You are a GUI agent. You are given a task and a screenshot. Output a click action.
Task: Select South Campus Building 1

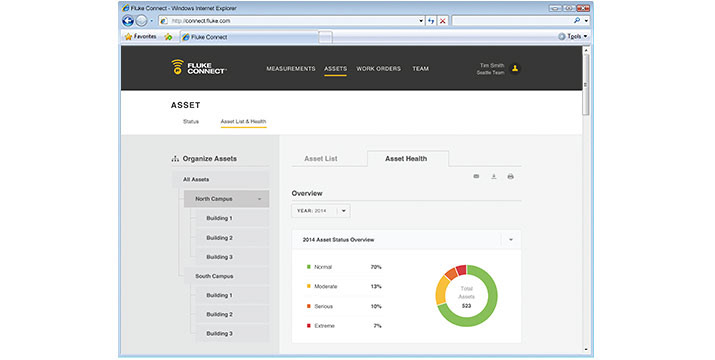232,295
